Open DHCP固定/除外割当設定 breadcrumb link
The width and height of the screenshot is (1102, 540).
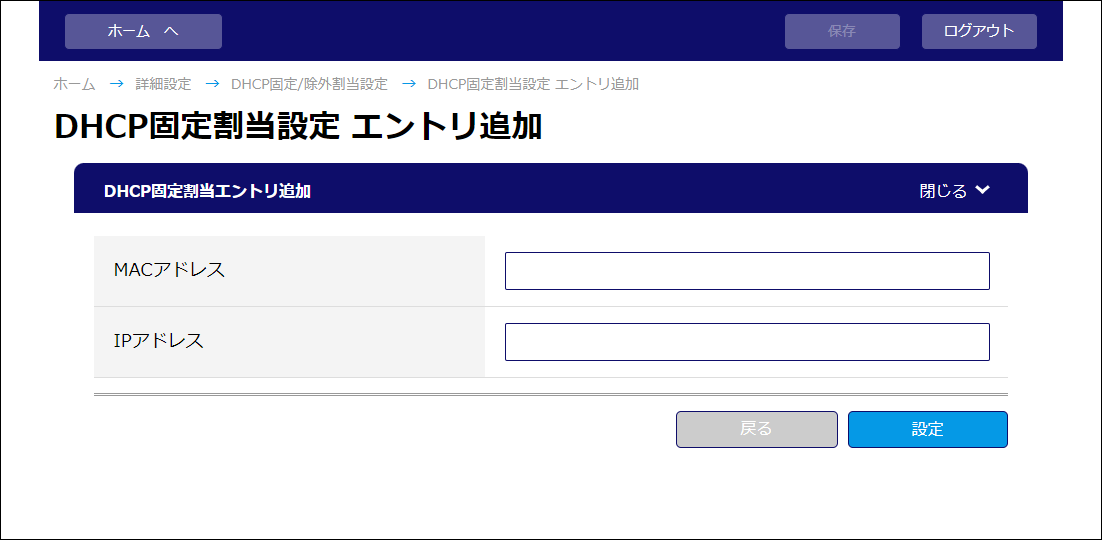[309, 84]
